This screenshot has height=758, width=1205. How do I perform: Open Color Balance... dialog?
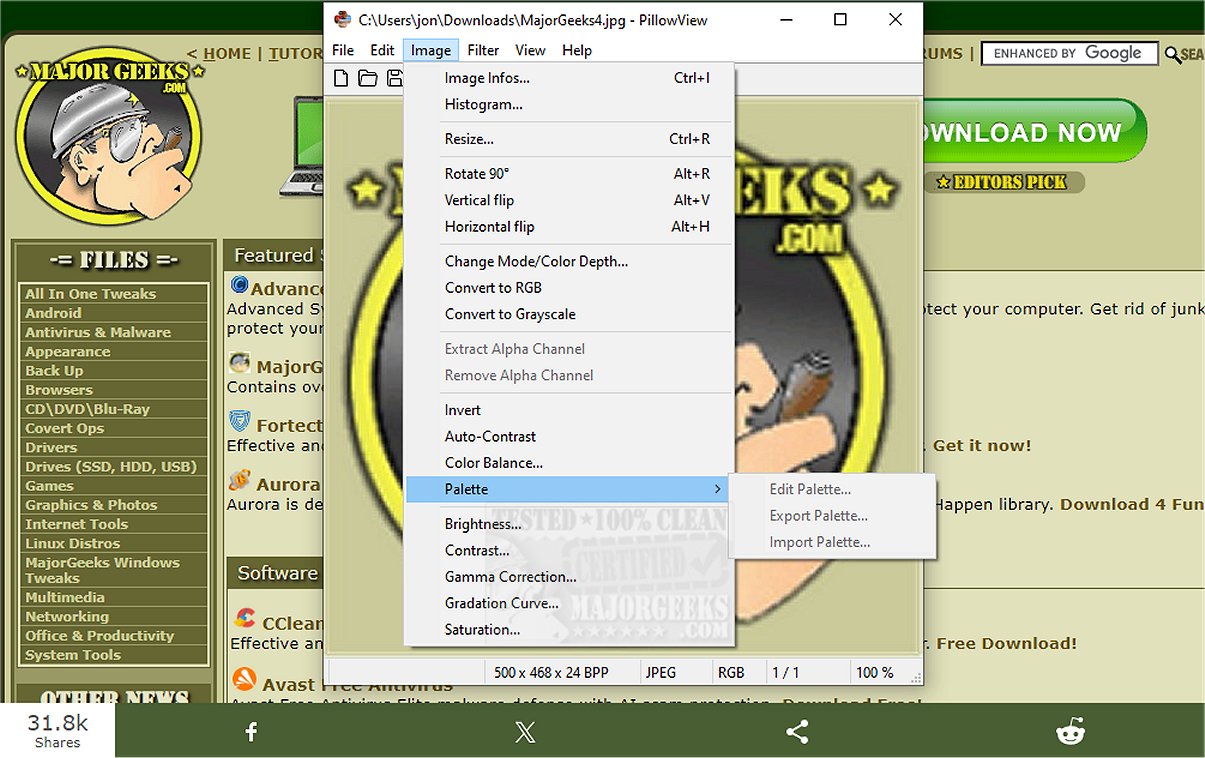click(x=569, y=463)
